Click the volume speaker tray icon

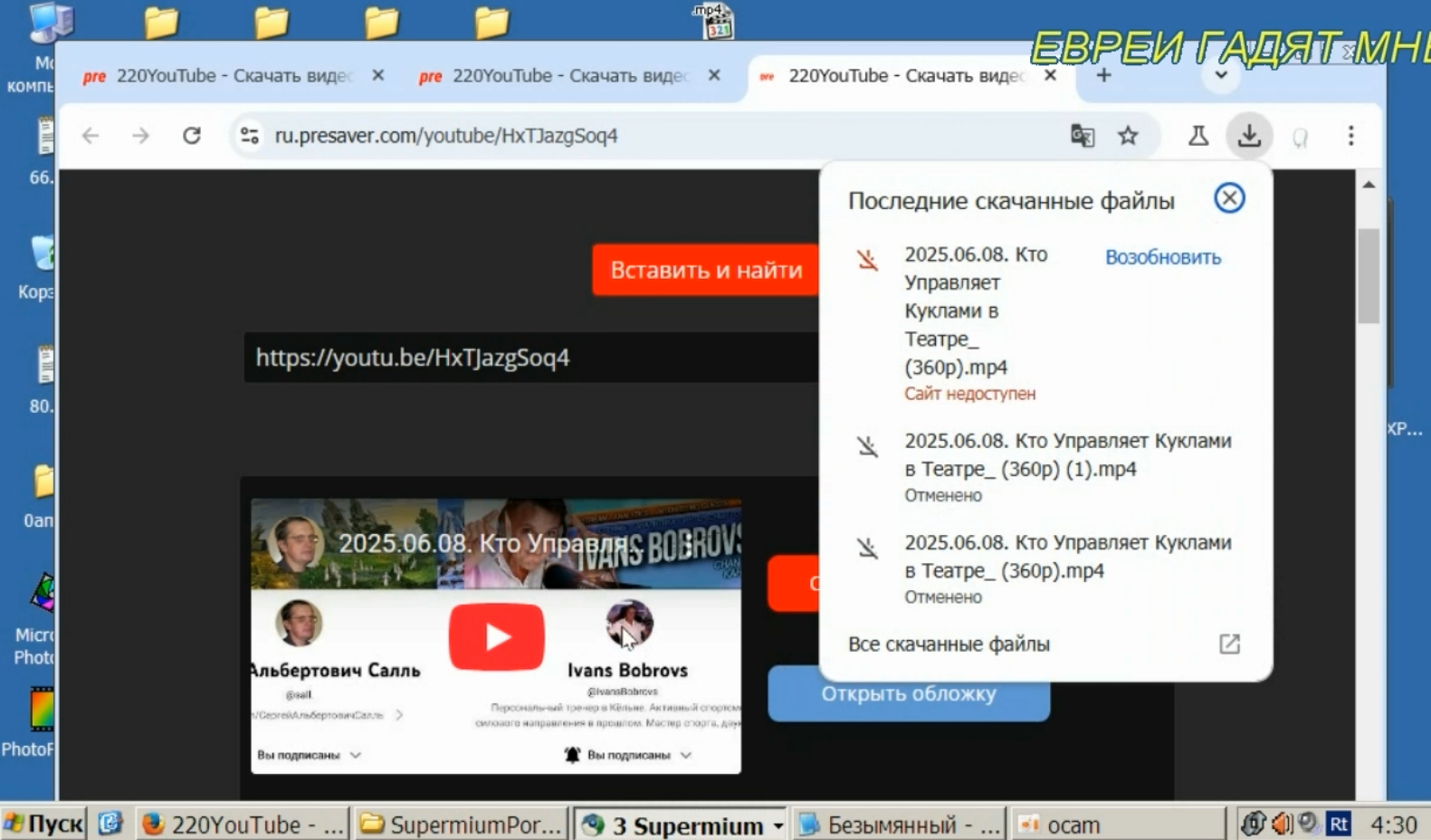[x=1282, y=824]
